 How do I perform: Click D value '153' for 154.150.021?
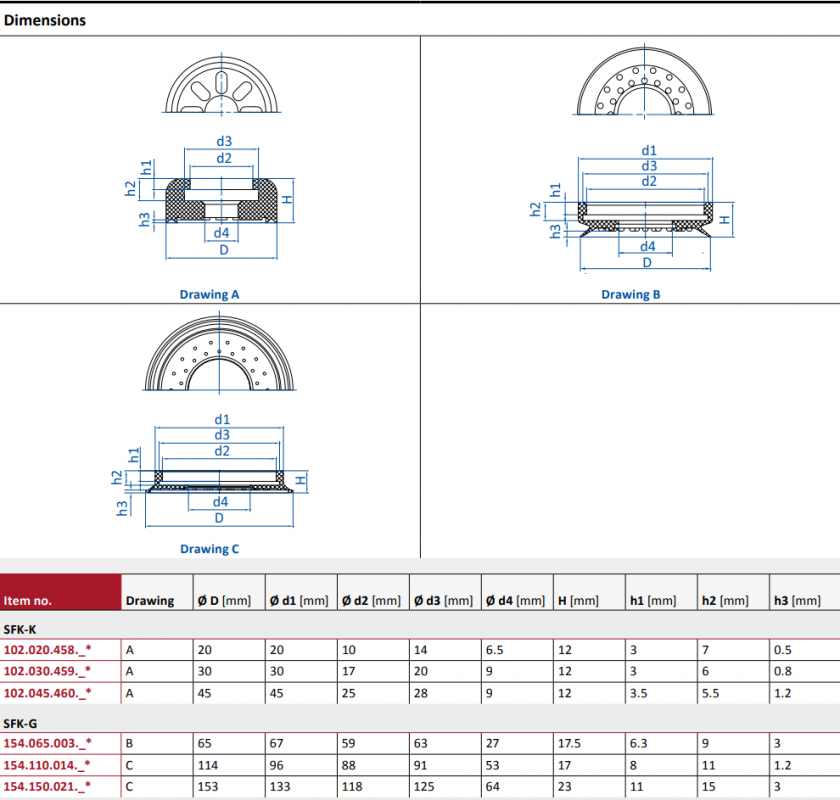click(x=207, y=787)
